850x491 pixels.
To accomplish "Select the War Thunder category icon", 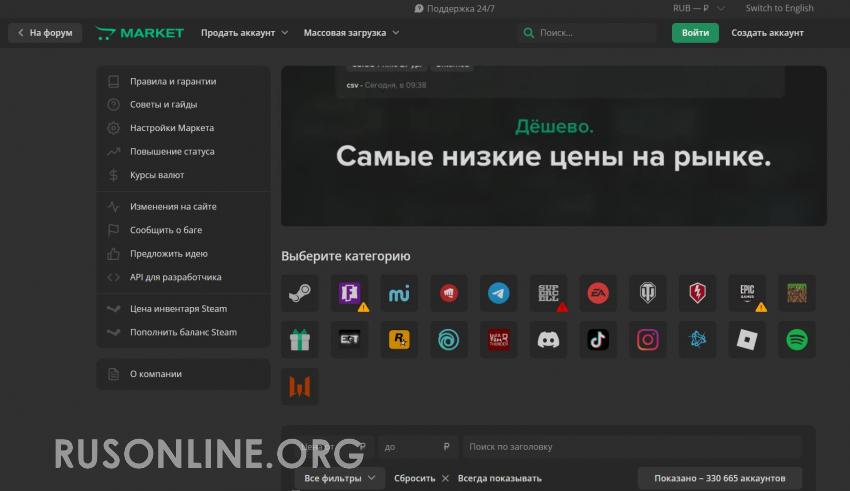I will [x=499, y=340].
